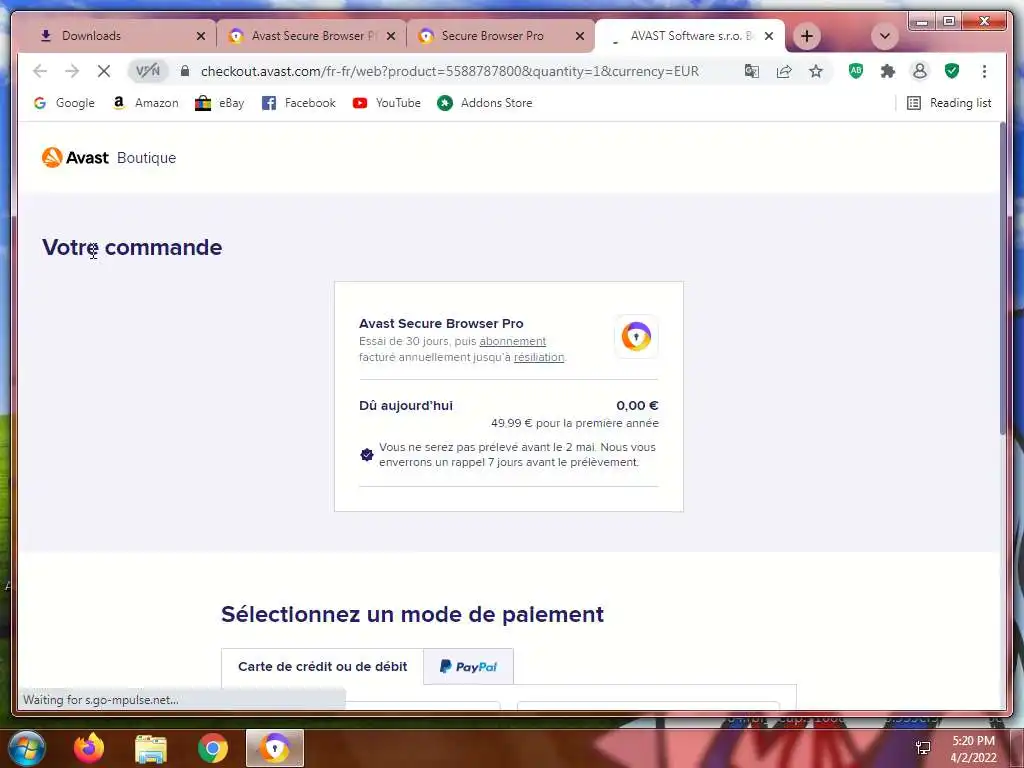Open Avast Security & Privacy Center shield
The height and width of the screenshot is (768, 1024).
pos(952,71)
